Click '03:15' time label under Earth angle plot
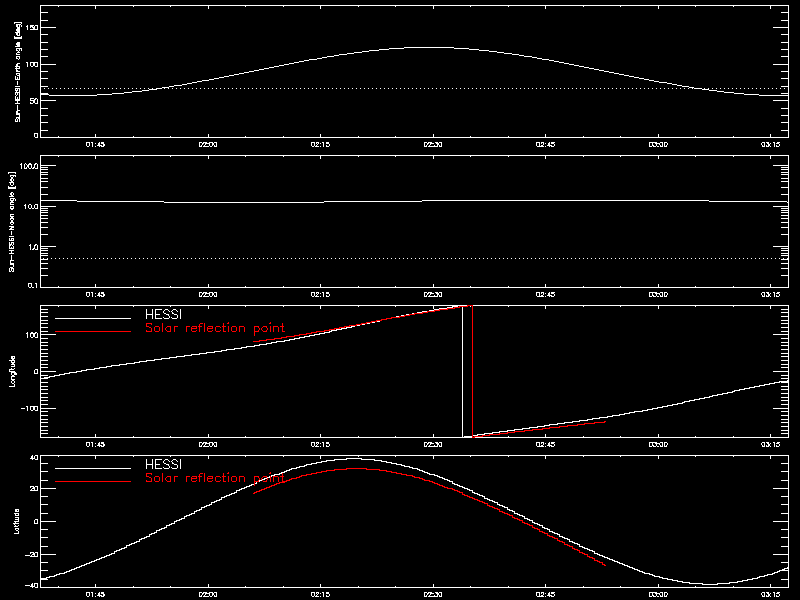Image resolution: width=800 pixels, height=600 pixels. click(x=770, y=144)
